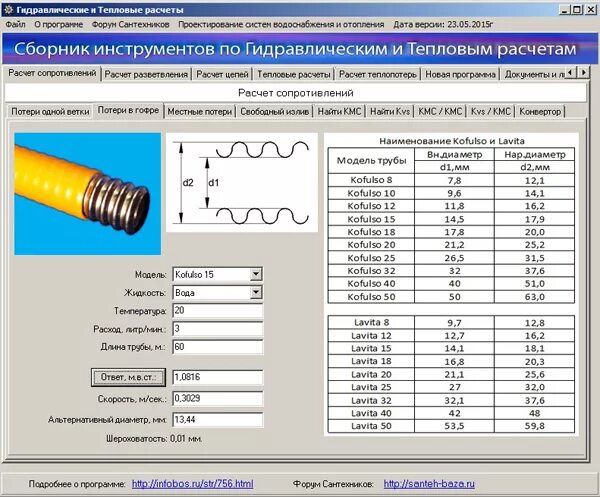Switch to the Расчет разветвления tab

click(147, 74)
